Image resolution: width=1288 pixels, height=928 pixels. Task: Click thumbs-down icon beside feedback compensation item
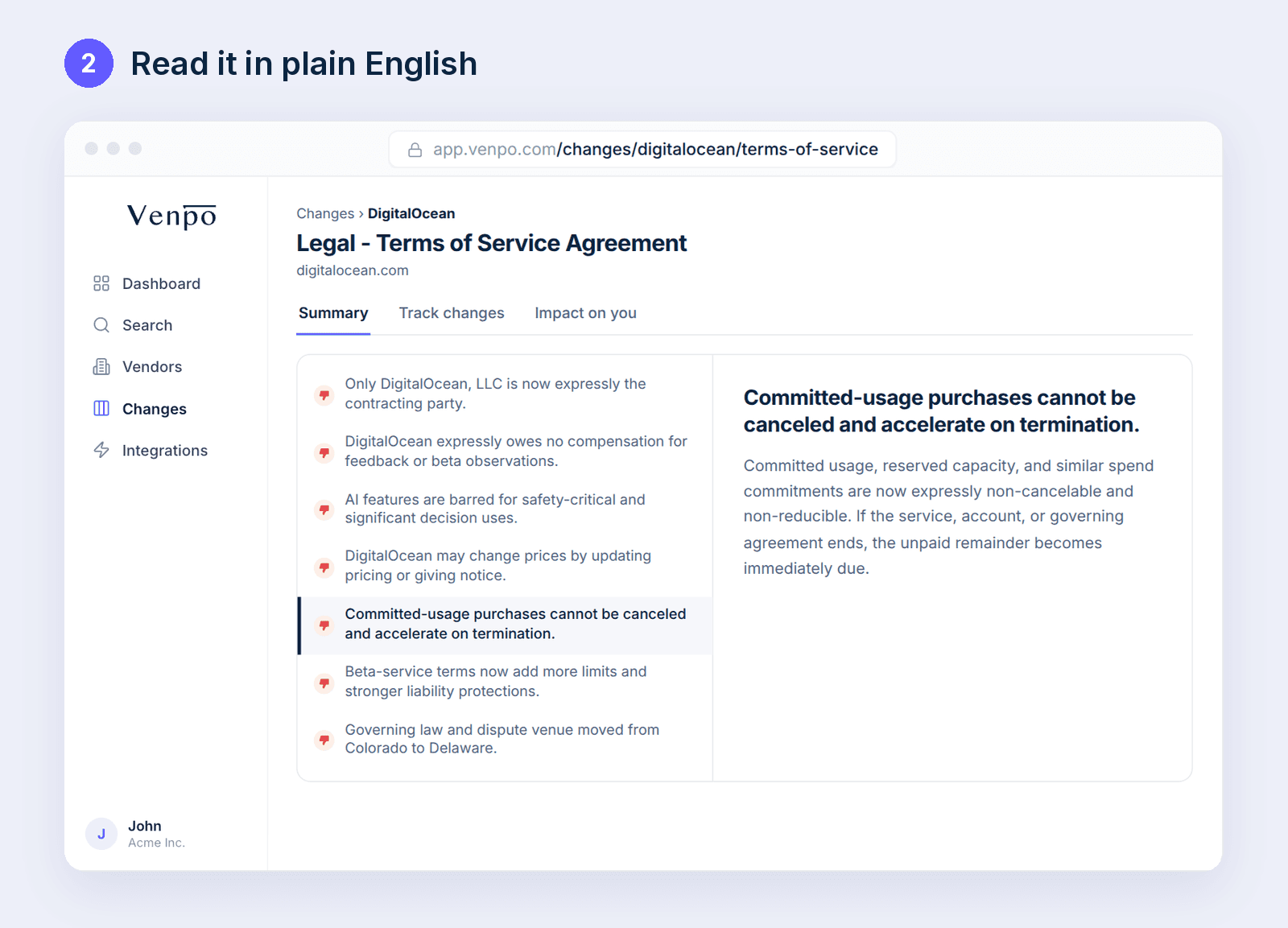tap(324, 452)
